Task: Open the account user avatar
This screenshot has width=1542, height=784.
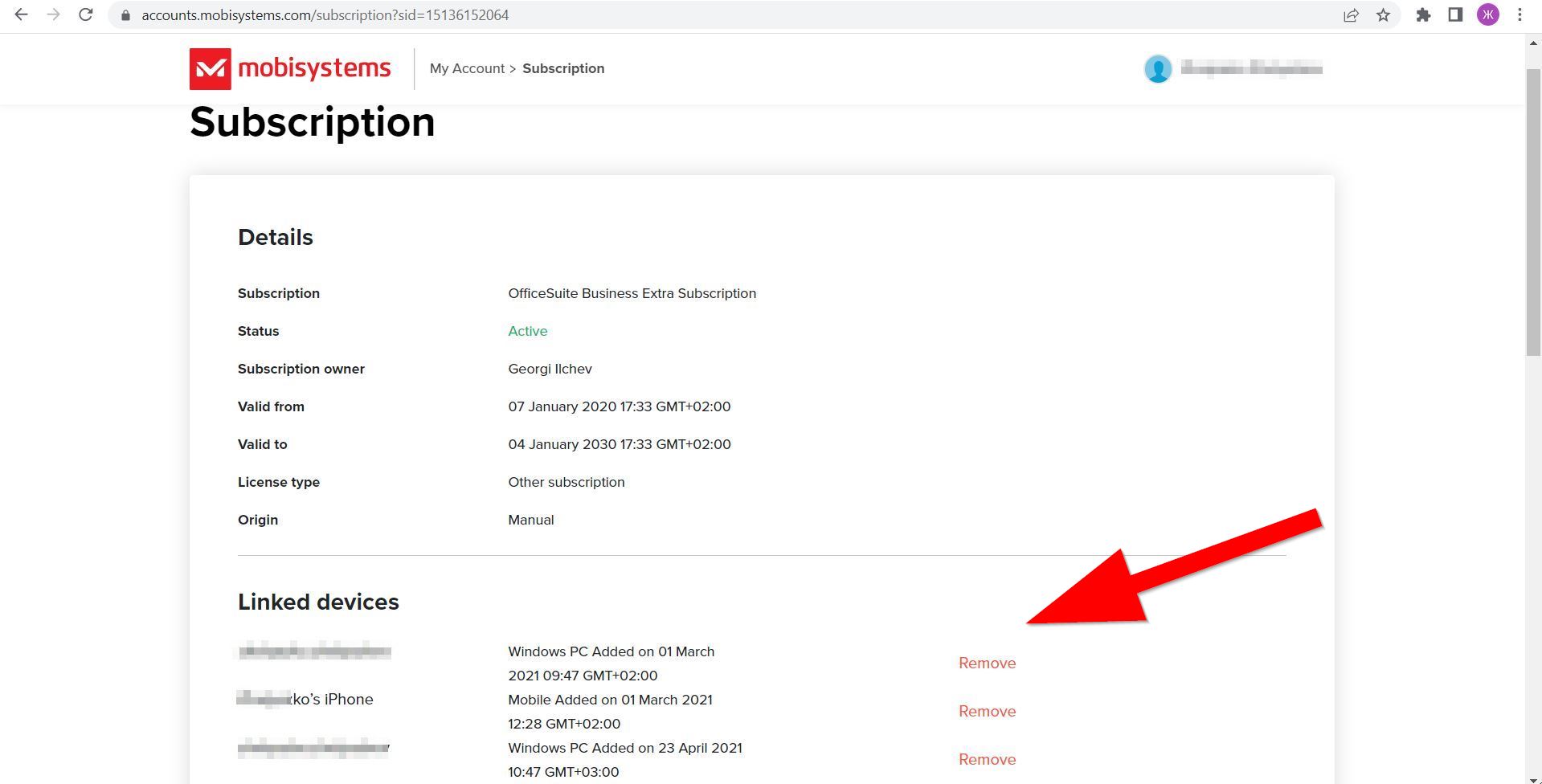Action: click(x=1158, y=69)
